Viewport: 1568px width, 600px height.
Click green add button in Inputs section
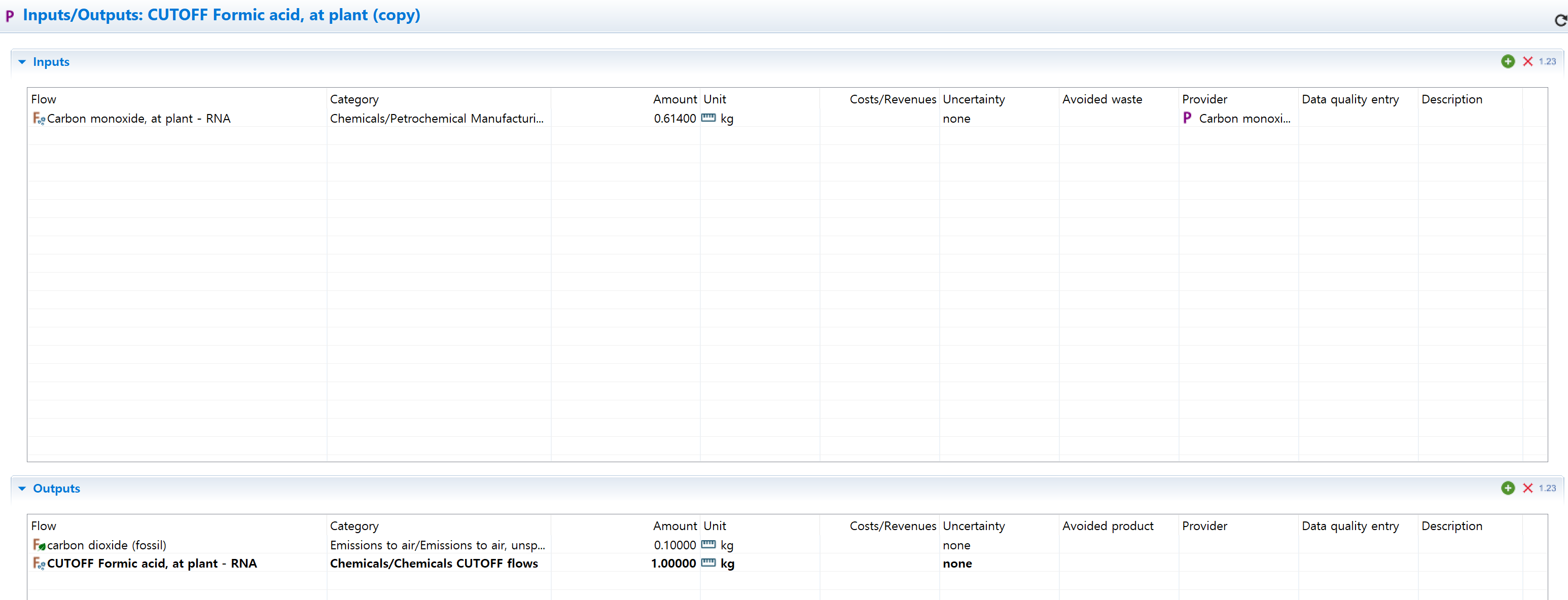(1507, 61)
